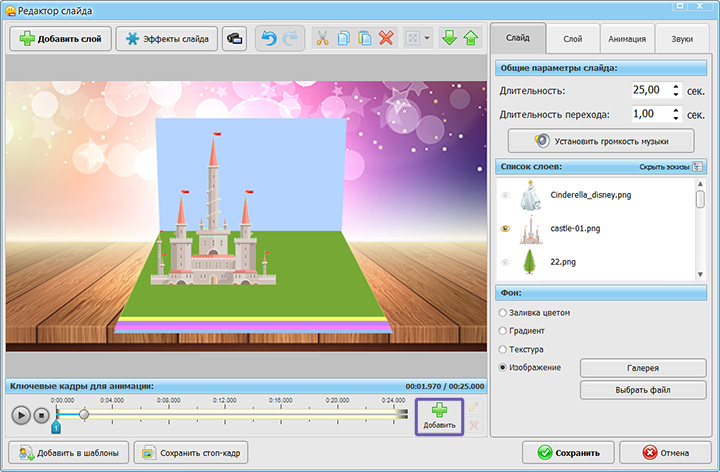Switch to the Слой tab

tap(573, 39)
